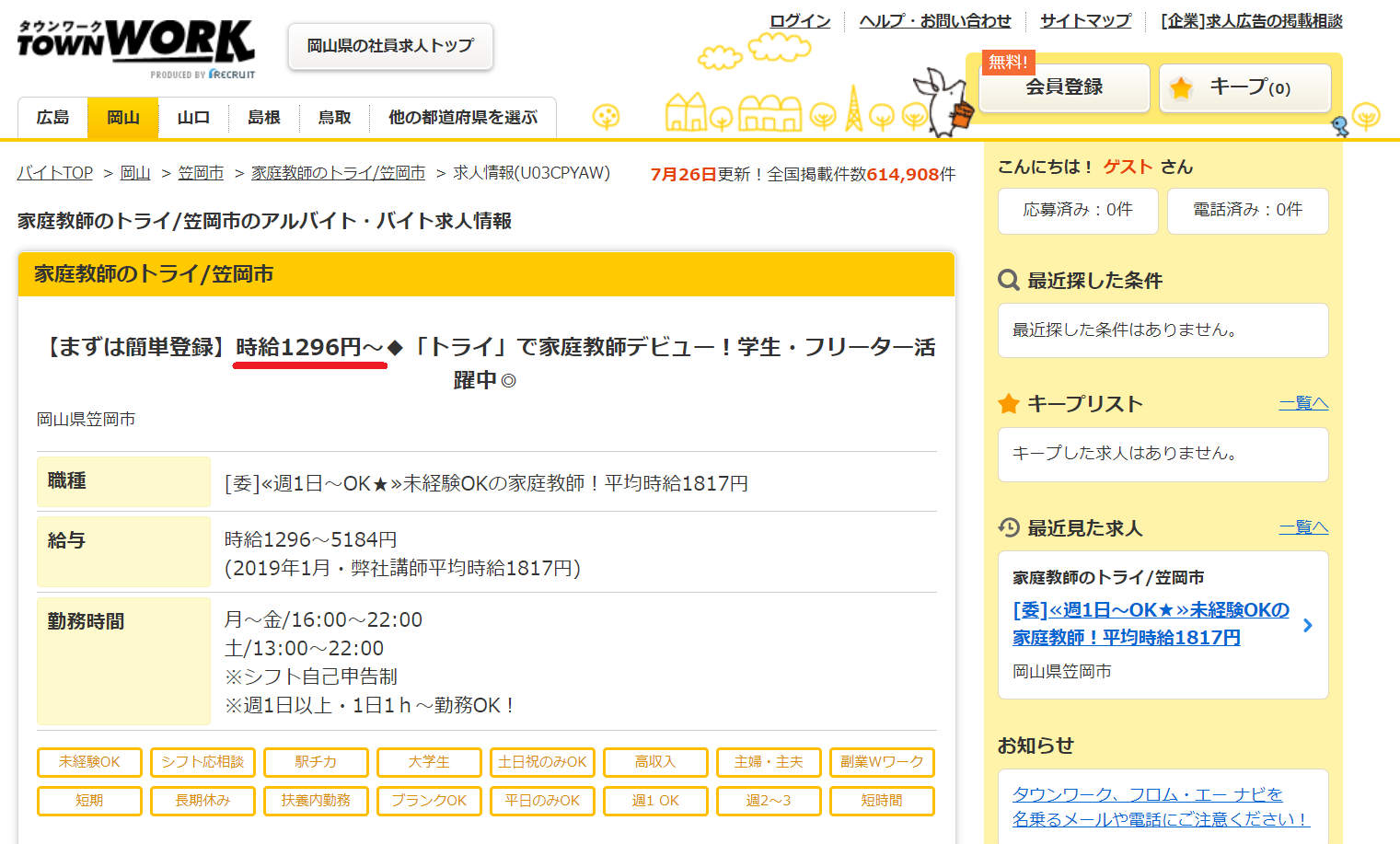Viewport: 1400px width, 844px height.
Task: Open 岡山県の社員求人トップ page
Action: (390, 46)
